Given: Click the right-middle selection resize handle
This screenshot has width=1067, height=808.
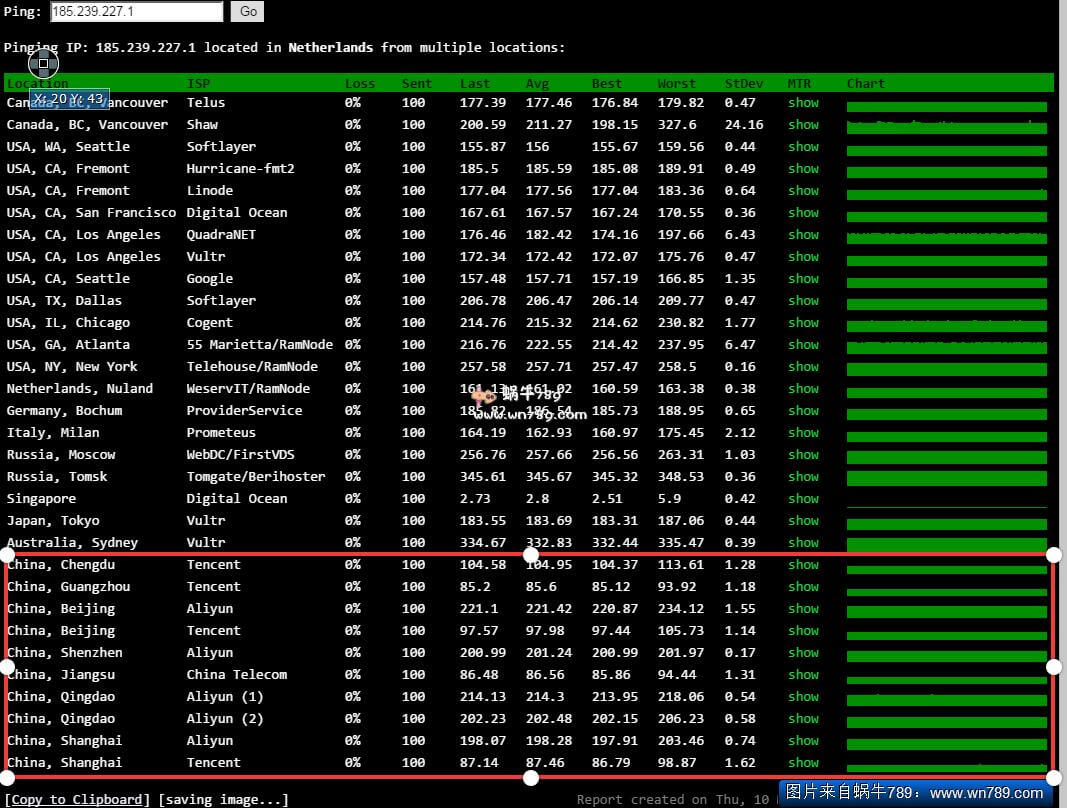Looking at the screenshot, I should click(x=1053, y=666).
